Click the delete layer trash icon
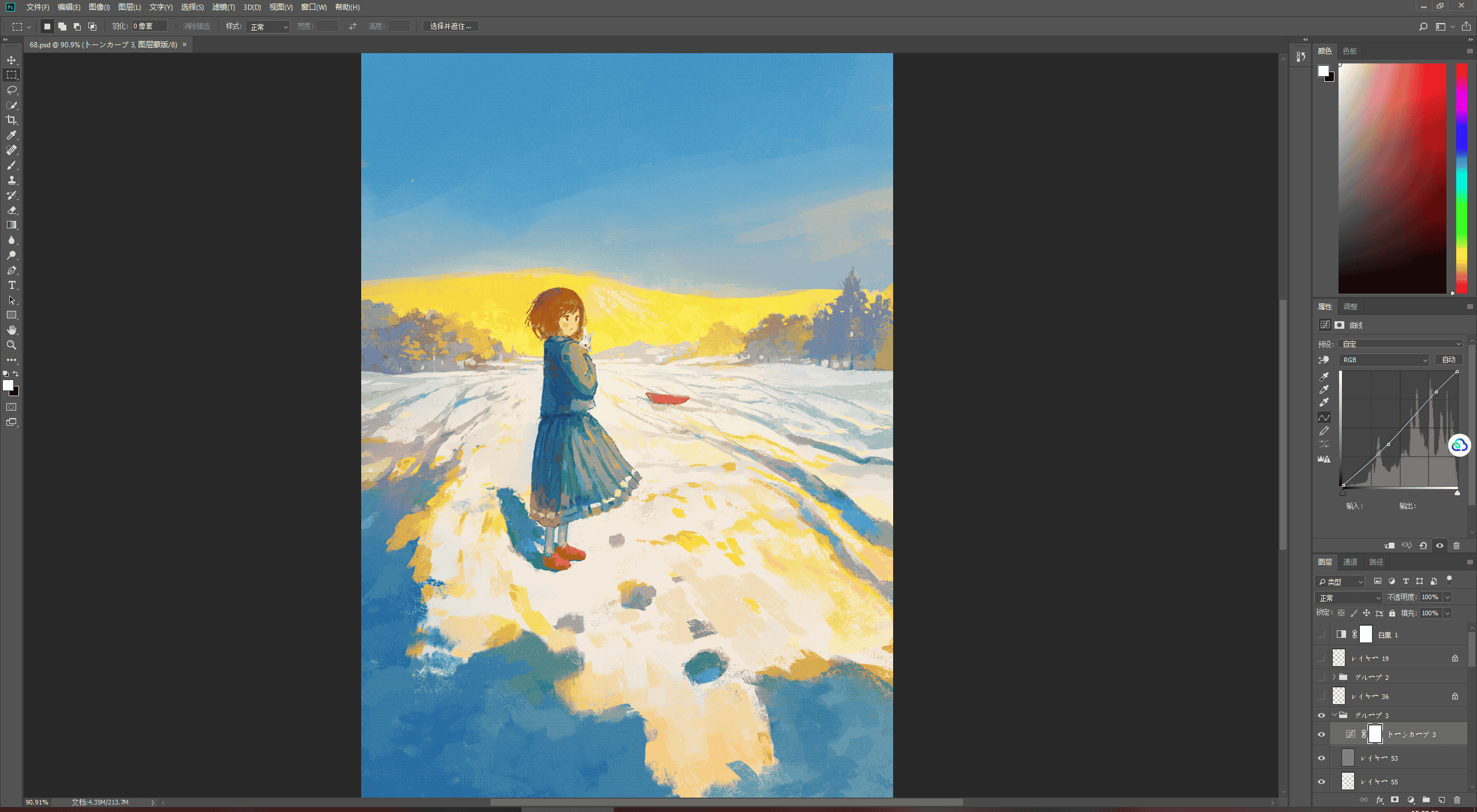The width and height of the screenshot is (1477, 812). point(1457,800)
